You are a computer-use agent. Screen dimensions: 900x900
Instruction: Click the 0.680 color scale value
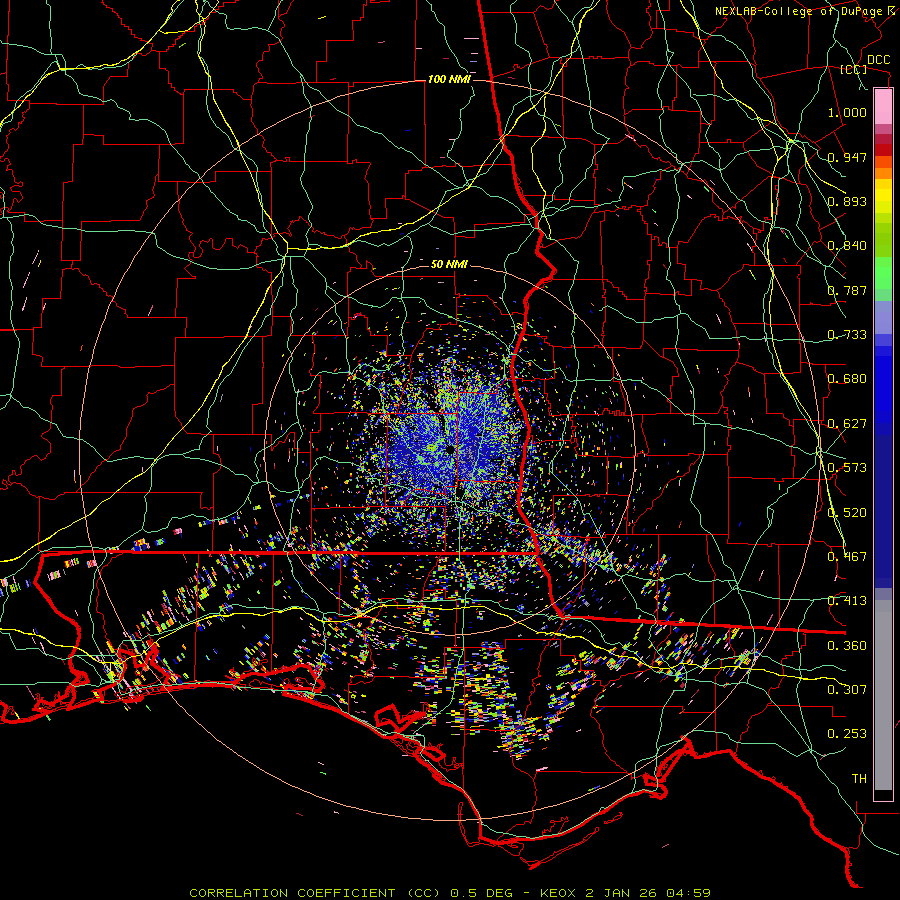pos(847,379)
